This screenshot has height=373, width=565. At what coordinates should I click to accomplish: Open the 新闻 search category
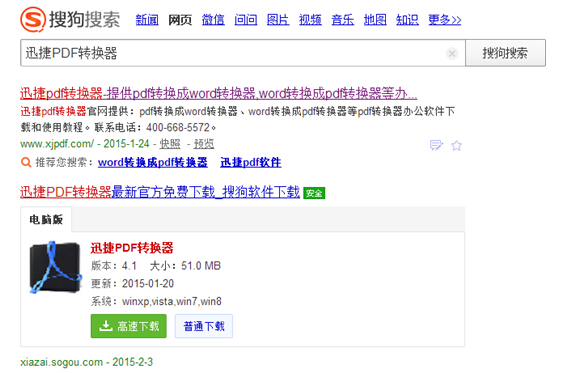click(x=147, y=20)
